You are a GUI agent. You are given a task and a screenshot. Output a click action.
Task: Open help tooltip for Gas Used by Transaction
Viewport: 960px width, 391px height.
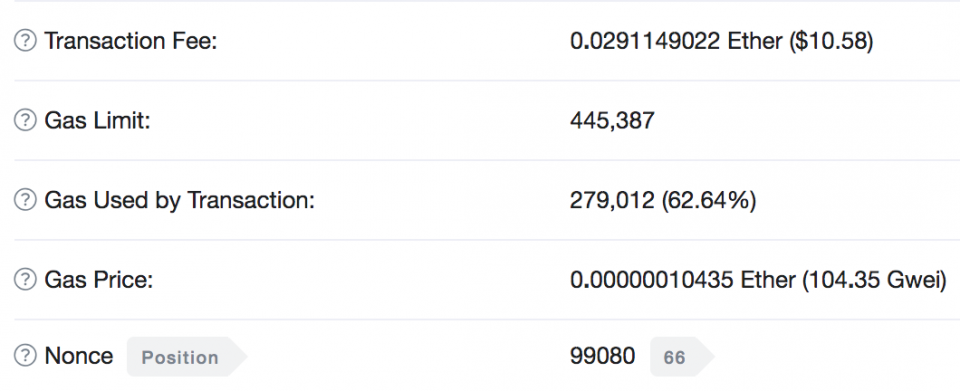pos(25,200)
